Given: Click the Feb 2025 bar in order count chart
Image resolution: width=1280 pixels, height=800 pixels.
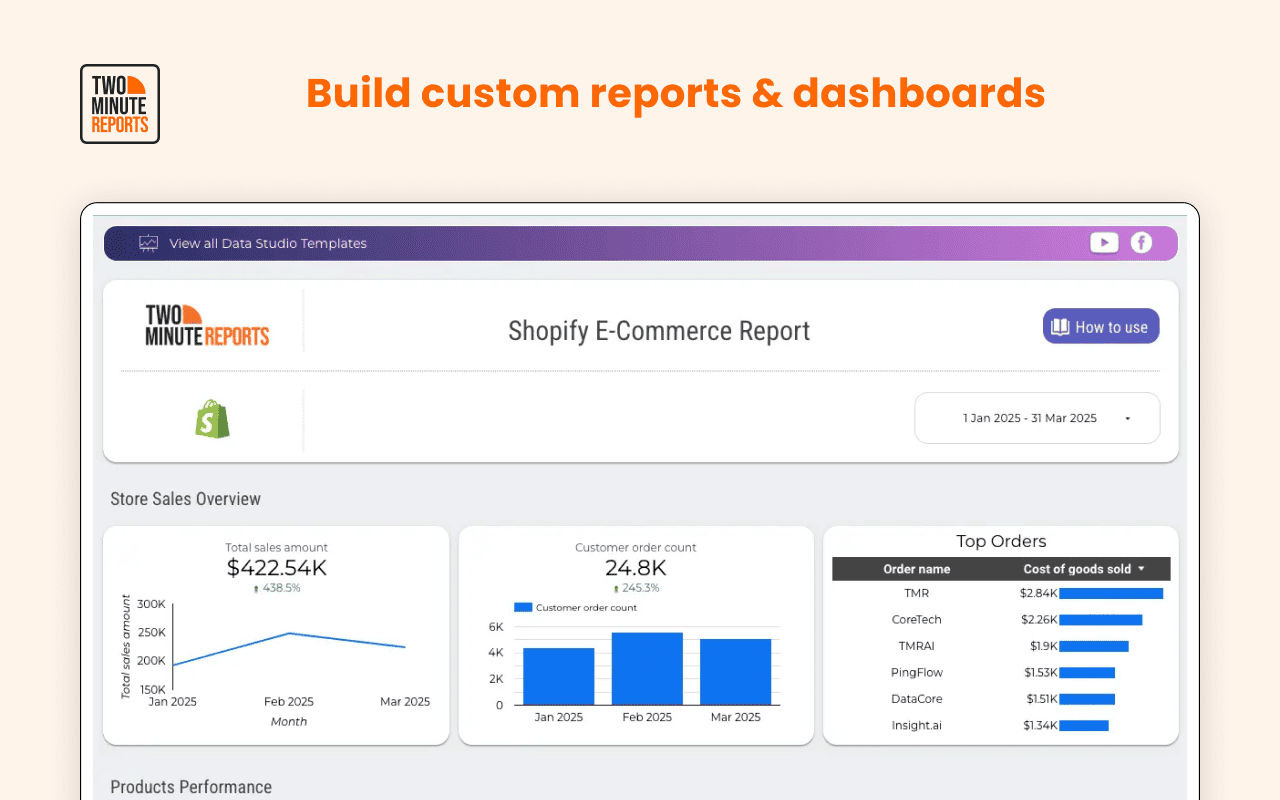Looking at the screenshot, I should click(647, 668).
